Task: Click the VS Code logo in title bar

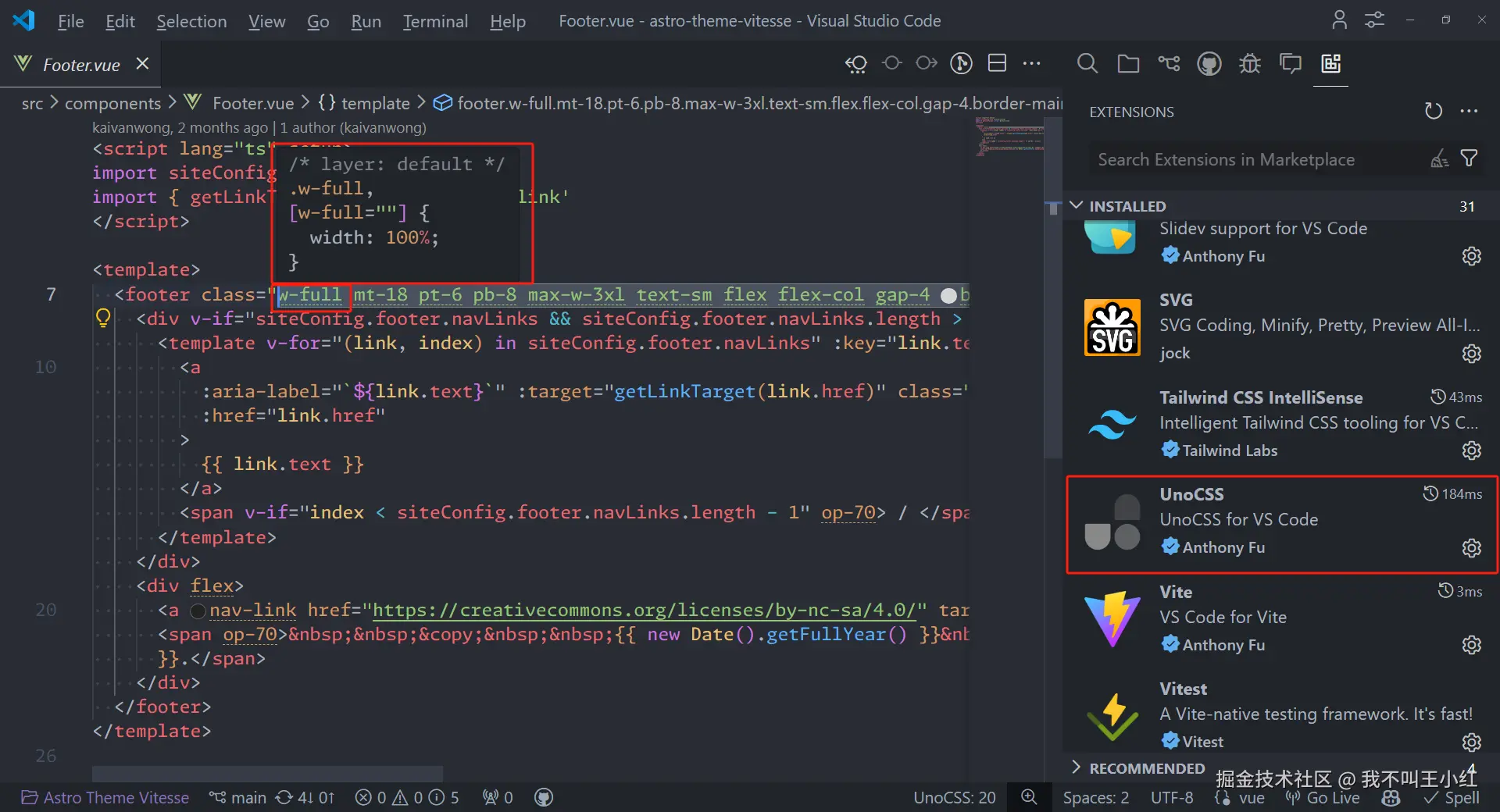Action: [x=23, y=20]
